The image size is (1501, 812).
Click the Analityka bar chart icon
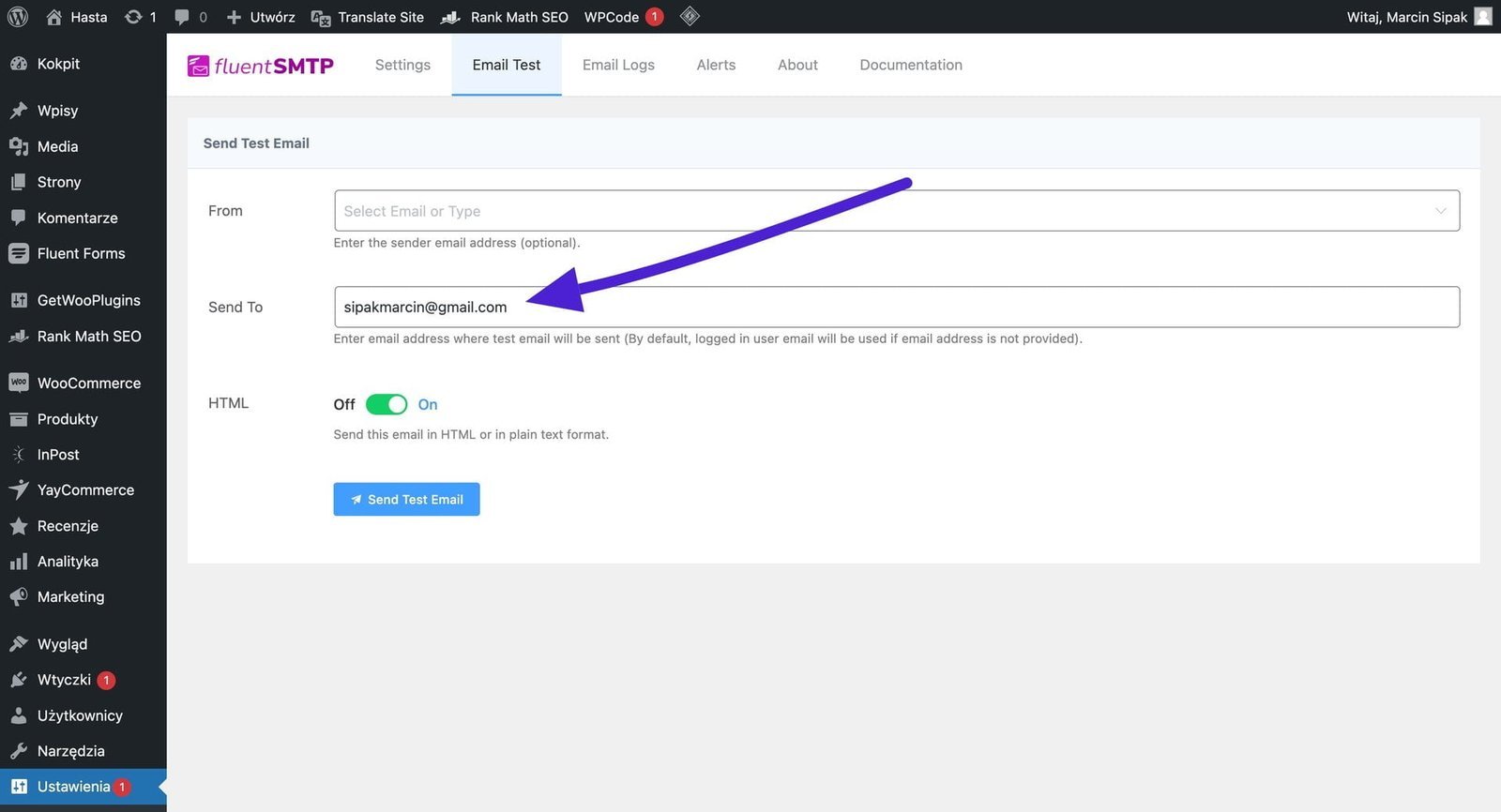coord(19,562)
